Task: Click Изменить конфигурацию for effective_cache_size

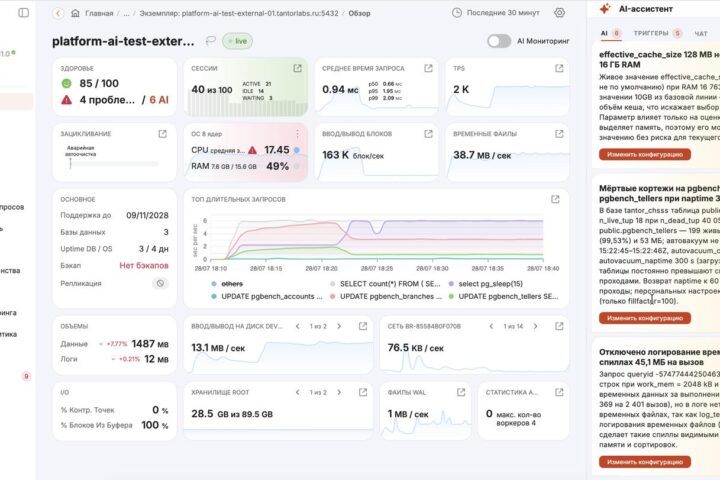Action: click(645, 155)
